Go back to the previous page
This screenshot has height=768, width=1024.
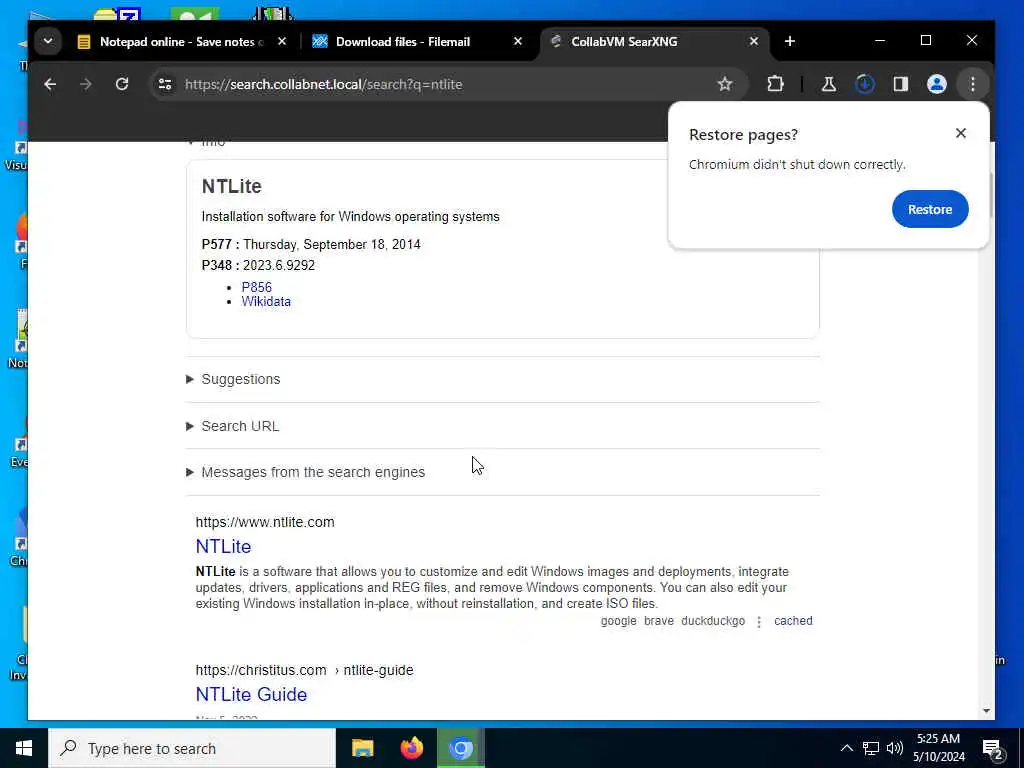[x=50, y=84]
